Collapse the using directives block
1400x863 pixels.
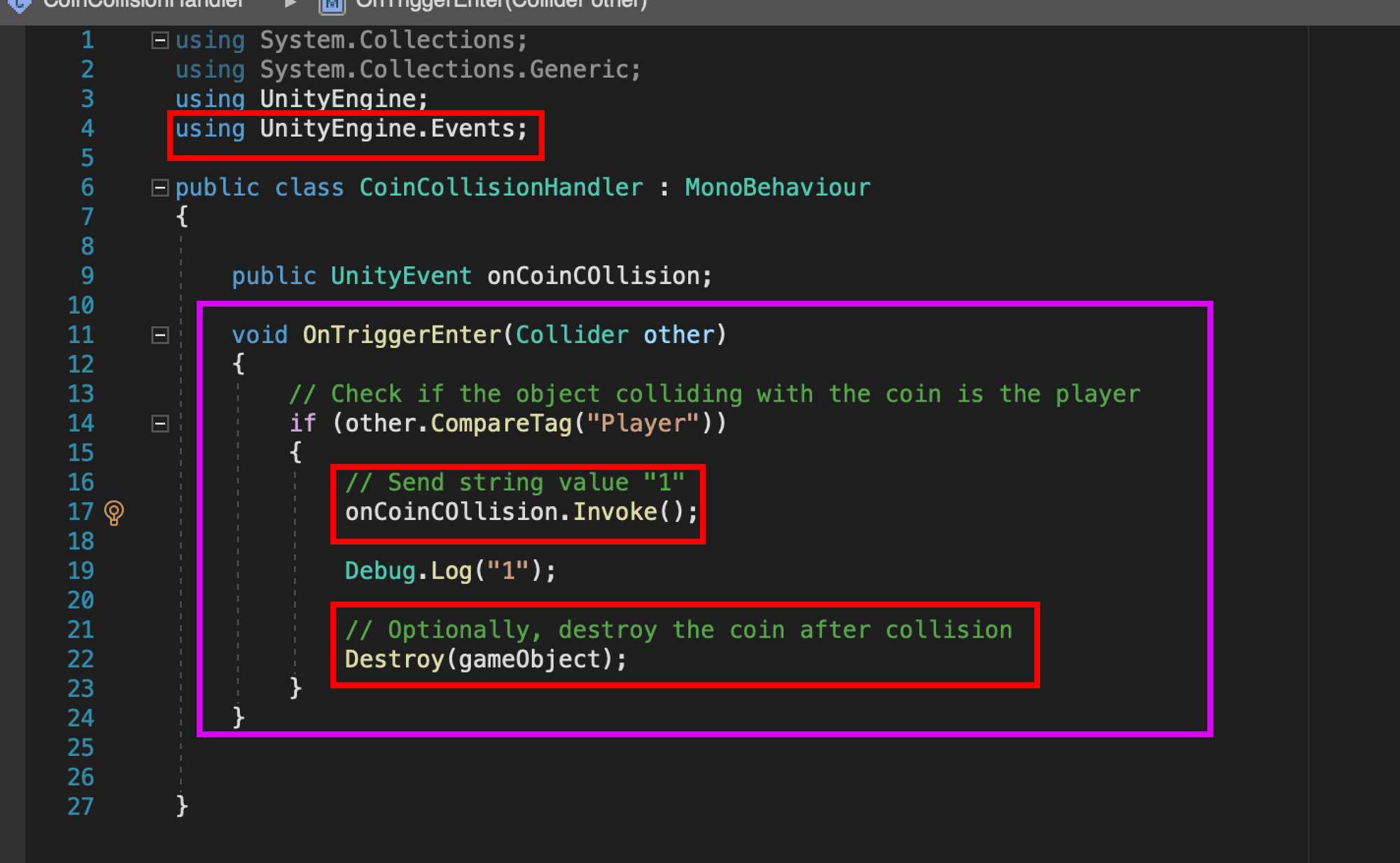point(160,41)
